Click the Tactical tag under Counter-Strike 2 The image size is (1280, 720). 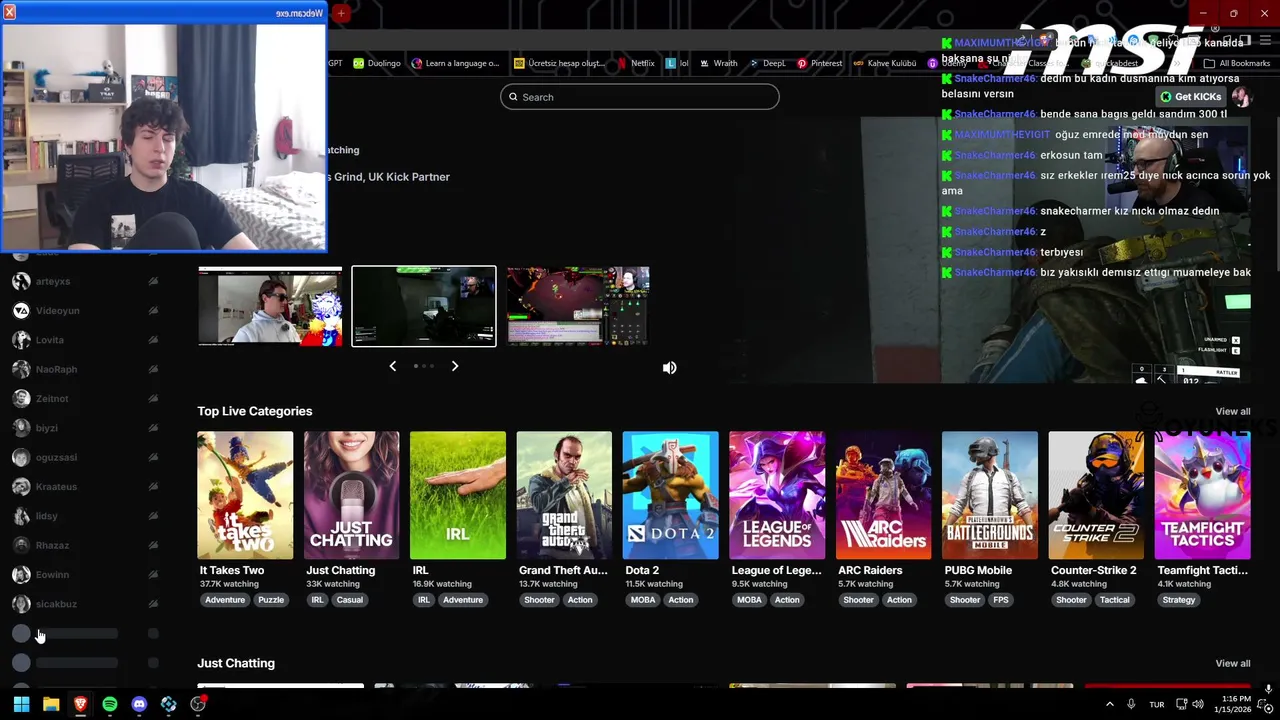1114,600
